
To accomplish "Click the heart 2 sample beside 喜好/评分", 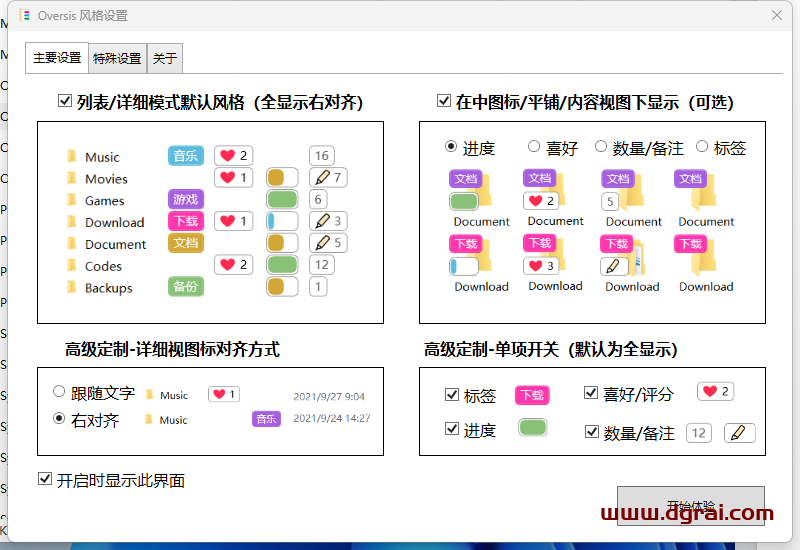I will 716,391.
